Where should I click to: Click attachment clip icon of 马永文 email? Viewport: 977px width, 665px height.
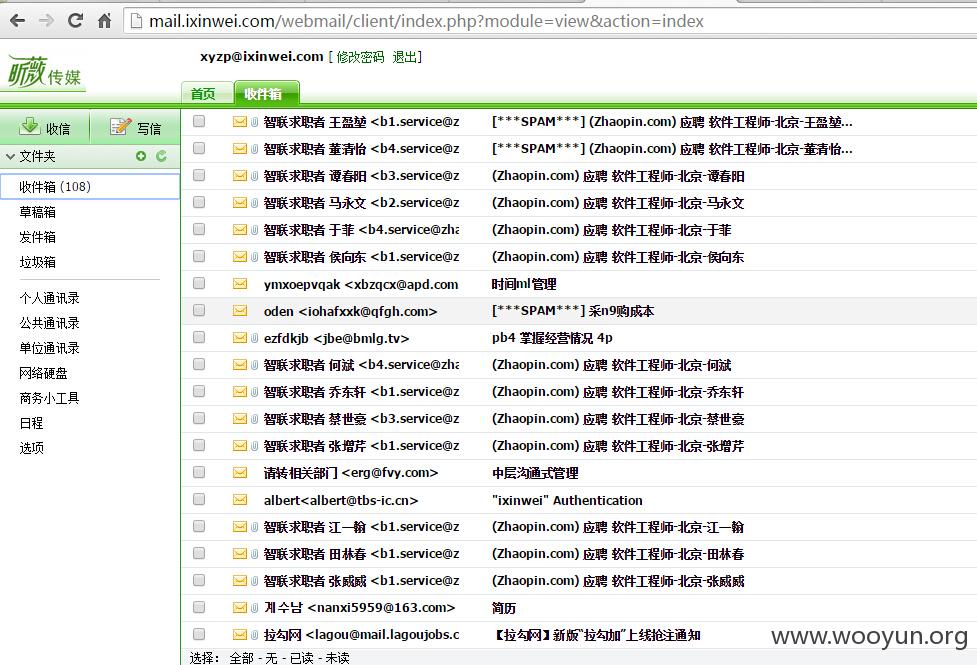coord(254,203)
